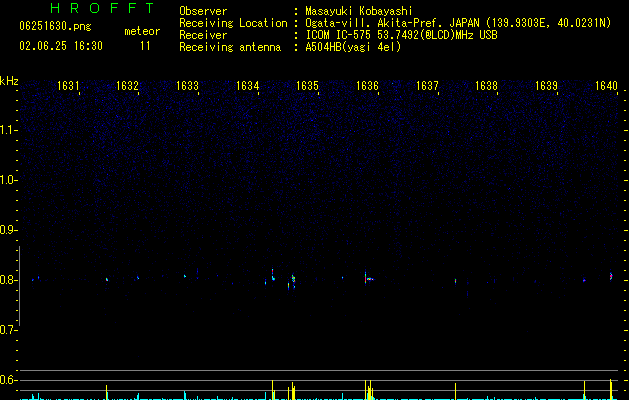Image resolution: width=629 pixels, height=400 pixels.
Task: Click the 0.8 kHz axis label
Action: point(9,280)
